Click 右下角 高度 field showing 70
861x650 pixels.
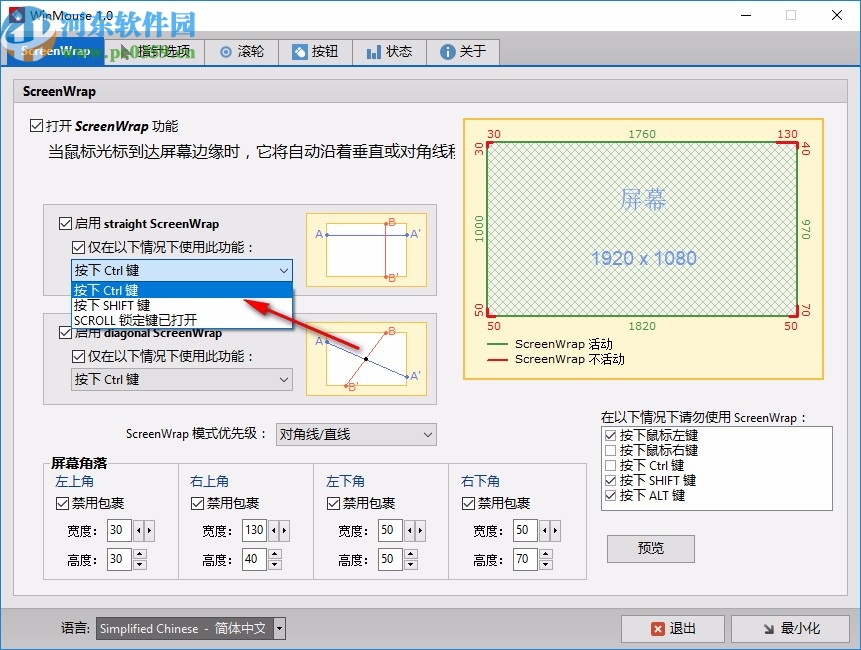[x=525, y=559]
